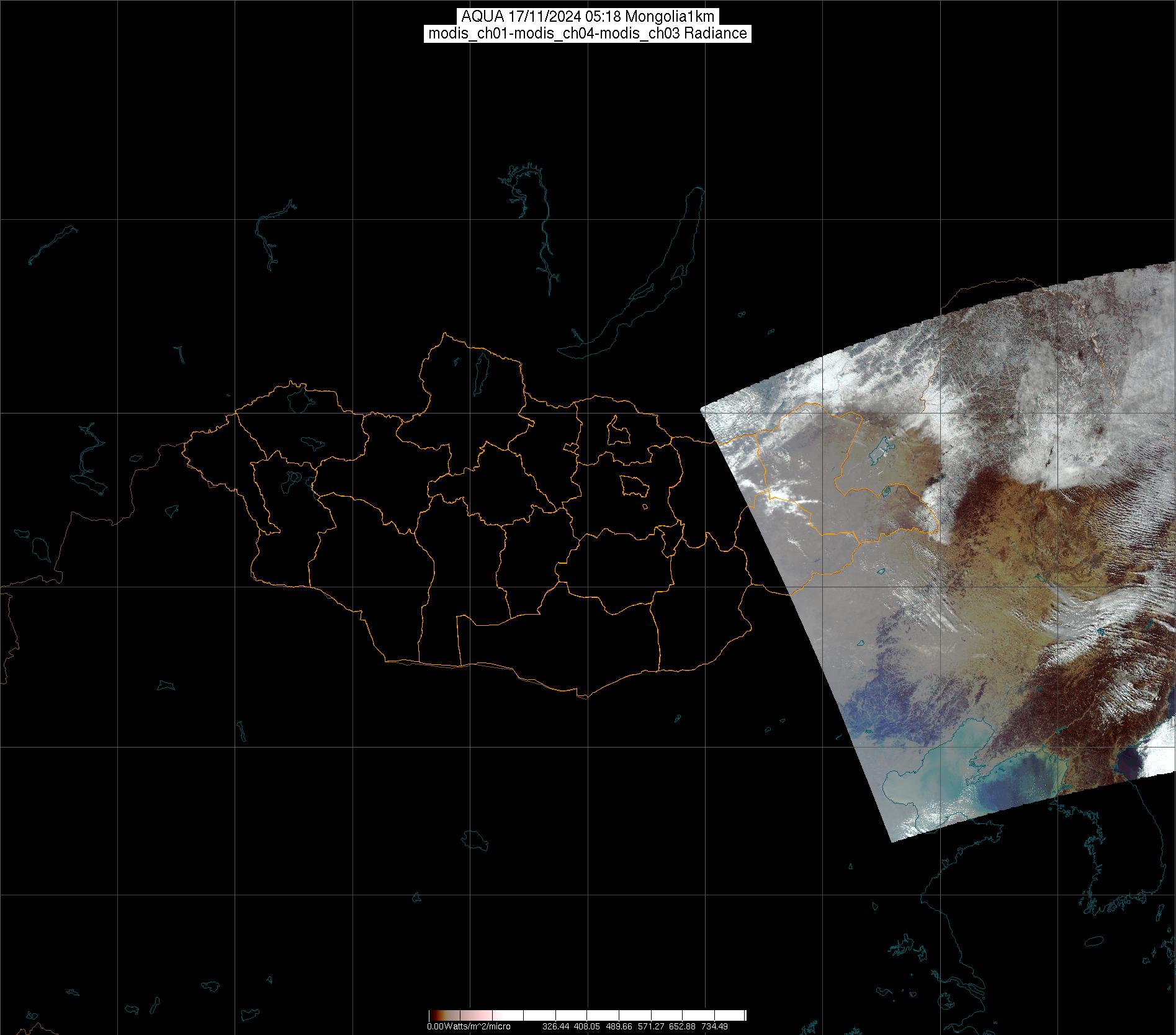
Task: Click the elongated lake in northern Mongolia
Action: point(481,369)
